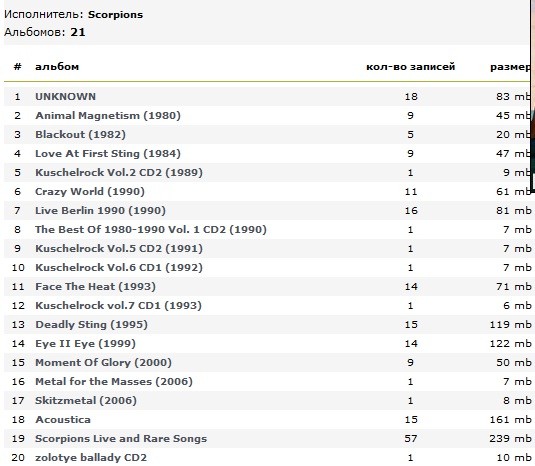Open the Deadly Sting (1995) album
Screen dimensions: 535x466
tap(91, 324)
